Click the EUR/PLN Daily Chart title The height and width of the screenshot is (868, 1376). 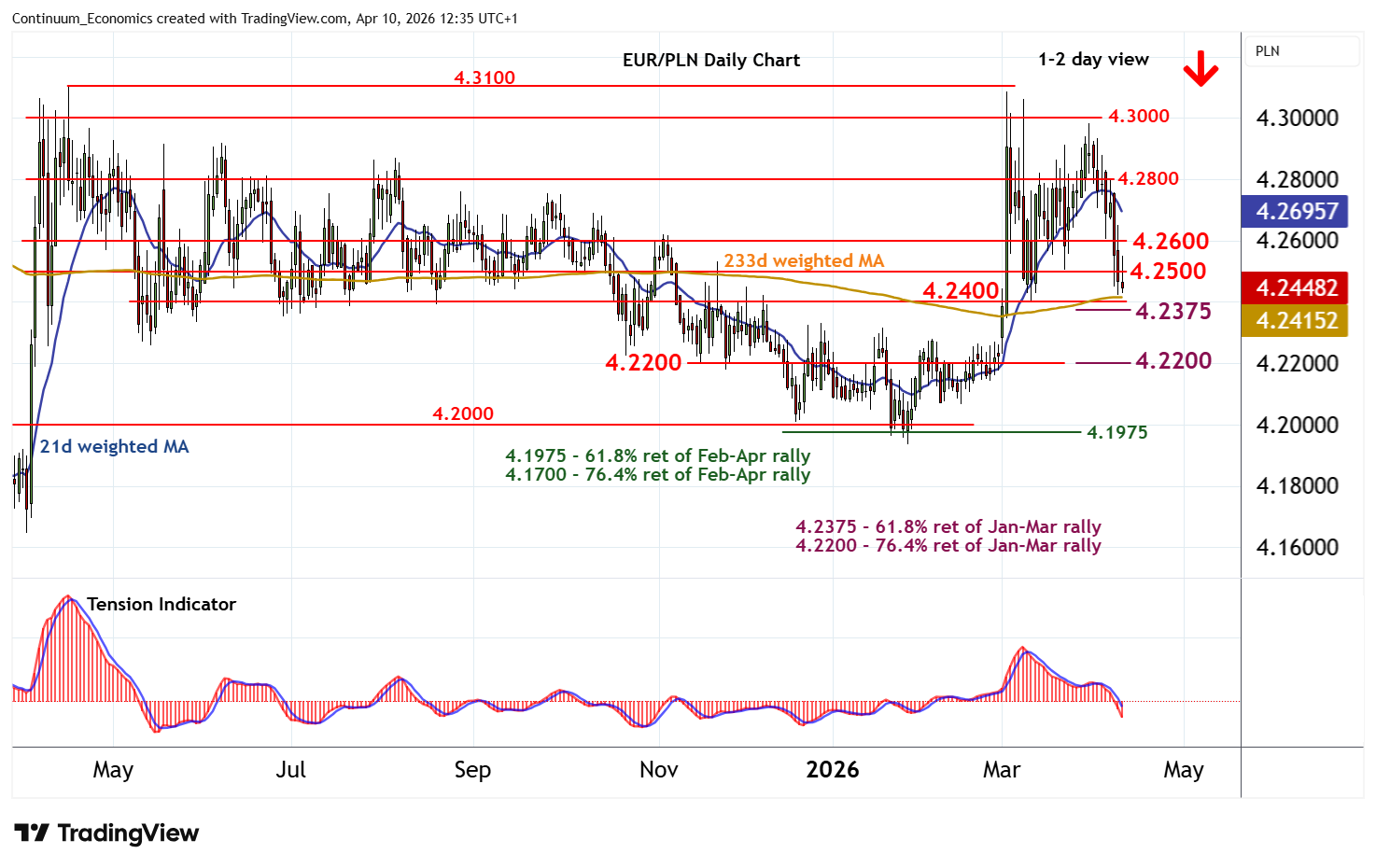[x=710, y=60]
